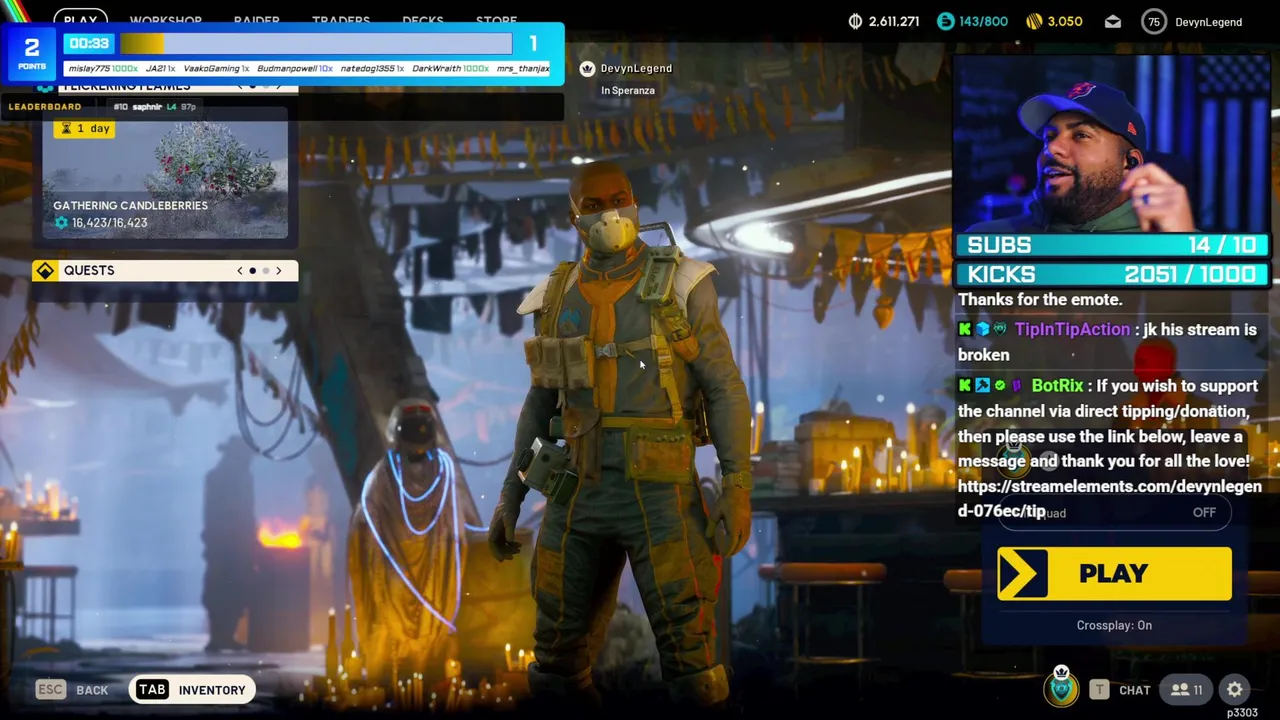Click the In Speranza status text
Viewport: 1280px width, 720px height.
[x=628, y=90]
